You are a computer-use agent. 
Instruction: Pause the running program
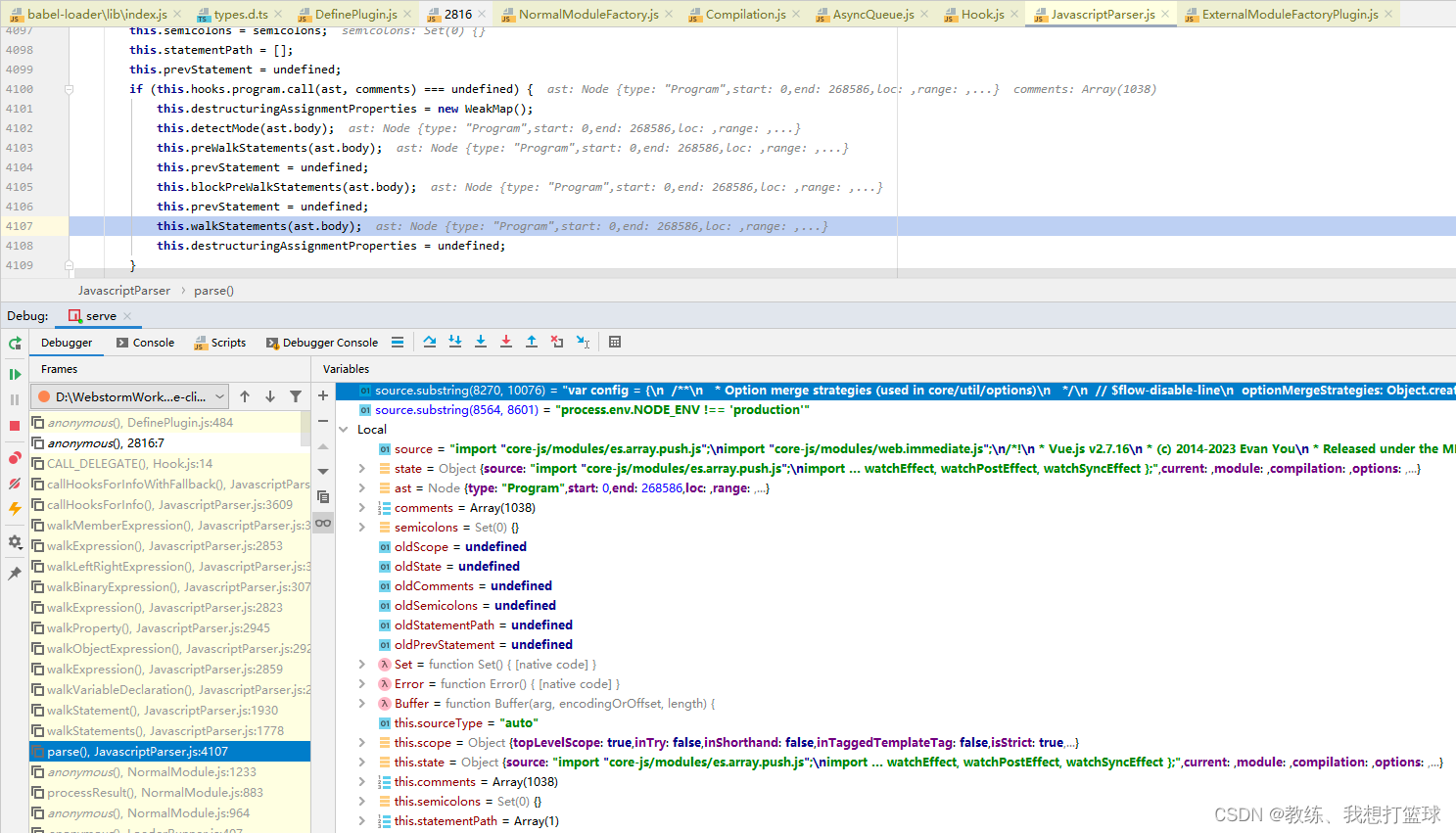click(x=15, y=399)
